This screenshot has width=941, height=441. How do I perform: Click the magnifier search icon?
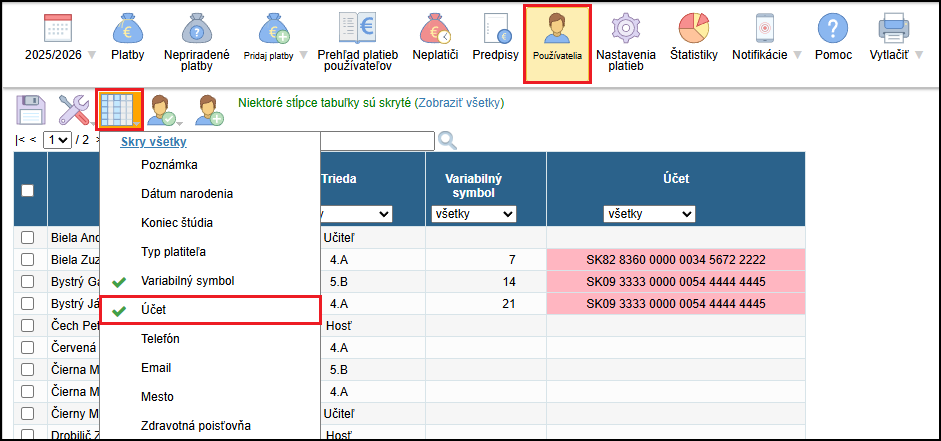click(447, 140)
